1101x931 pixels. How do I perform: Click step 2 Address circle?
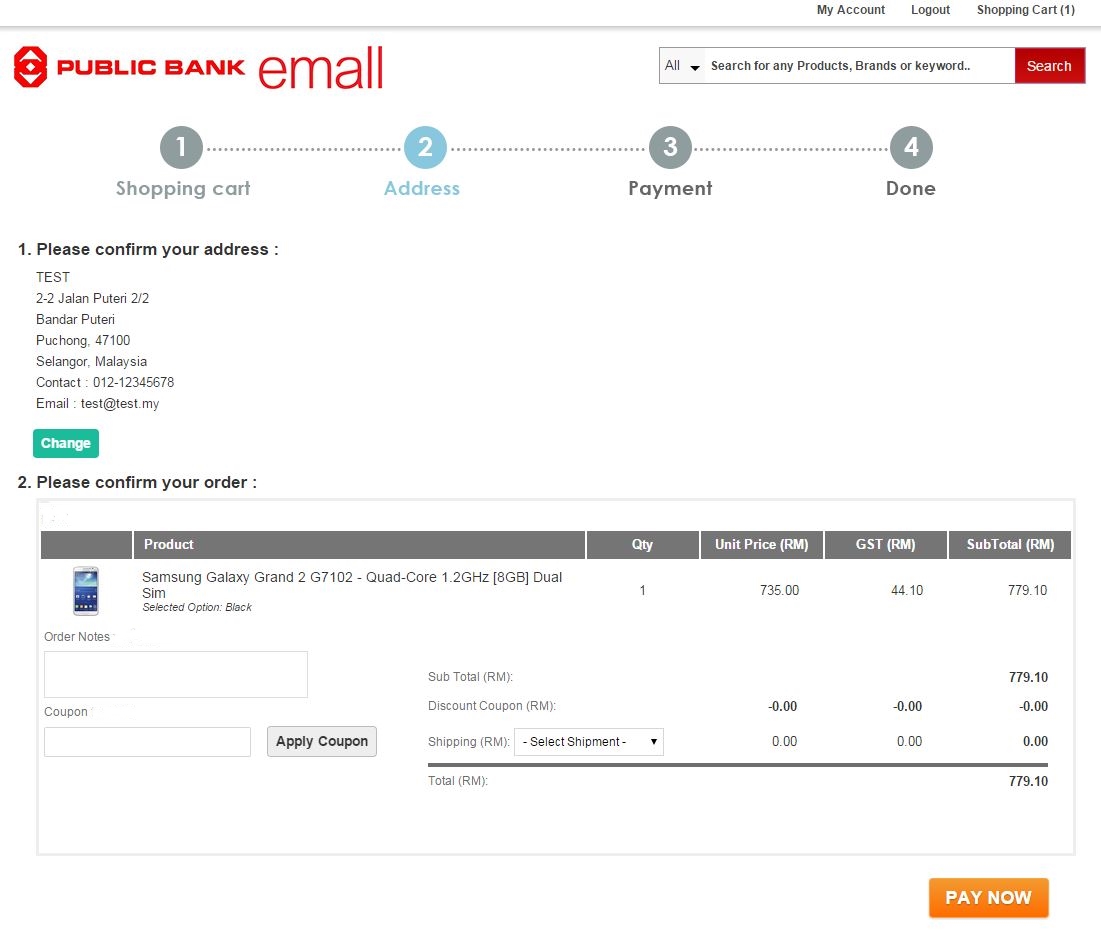coord(425,147)
